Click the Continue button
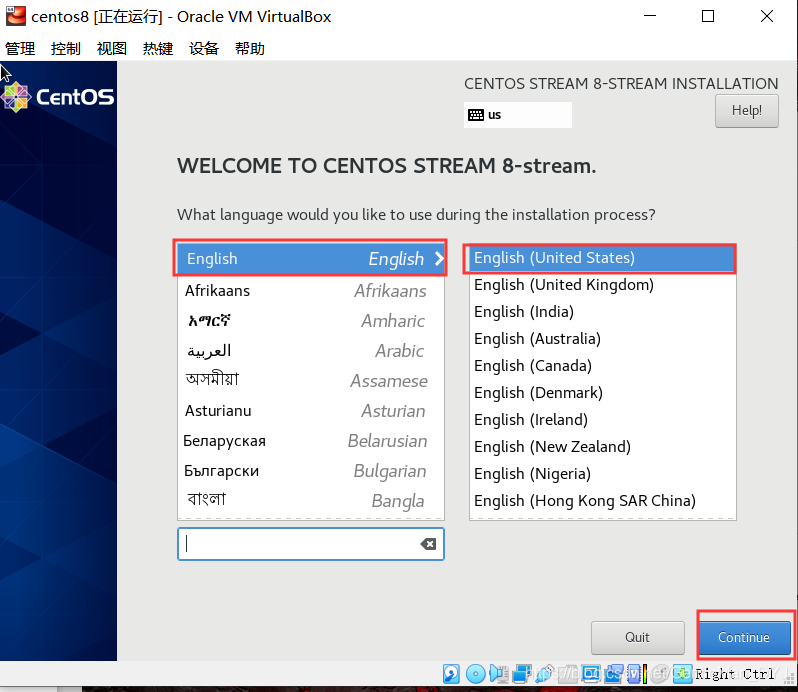Viewport: 798px width, 692px height. click(744, 637)
